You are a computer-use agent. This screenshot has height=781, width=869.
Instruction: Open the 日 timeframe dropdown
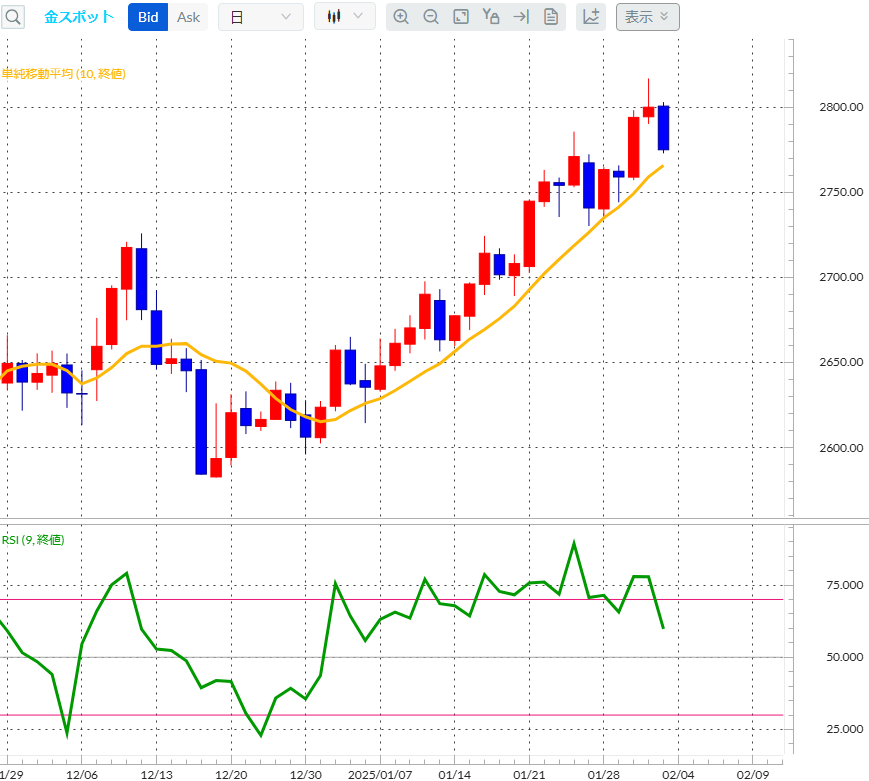[x=260, y=17]
